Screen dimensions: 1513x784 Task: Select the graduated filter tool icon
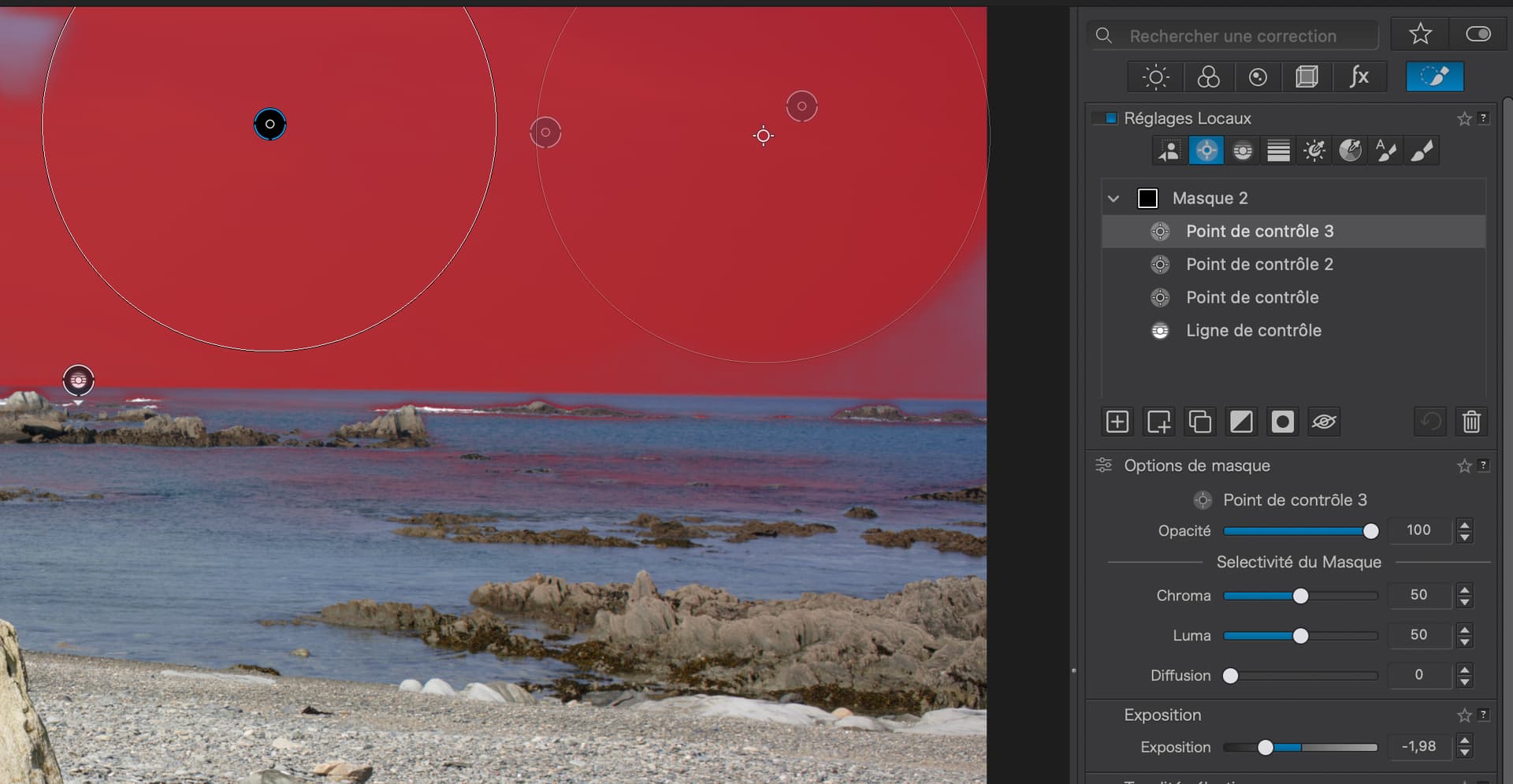[1278, 150]
